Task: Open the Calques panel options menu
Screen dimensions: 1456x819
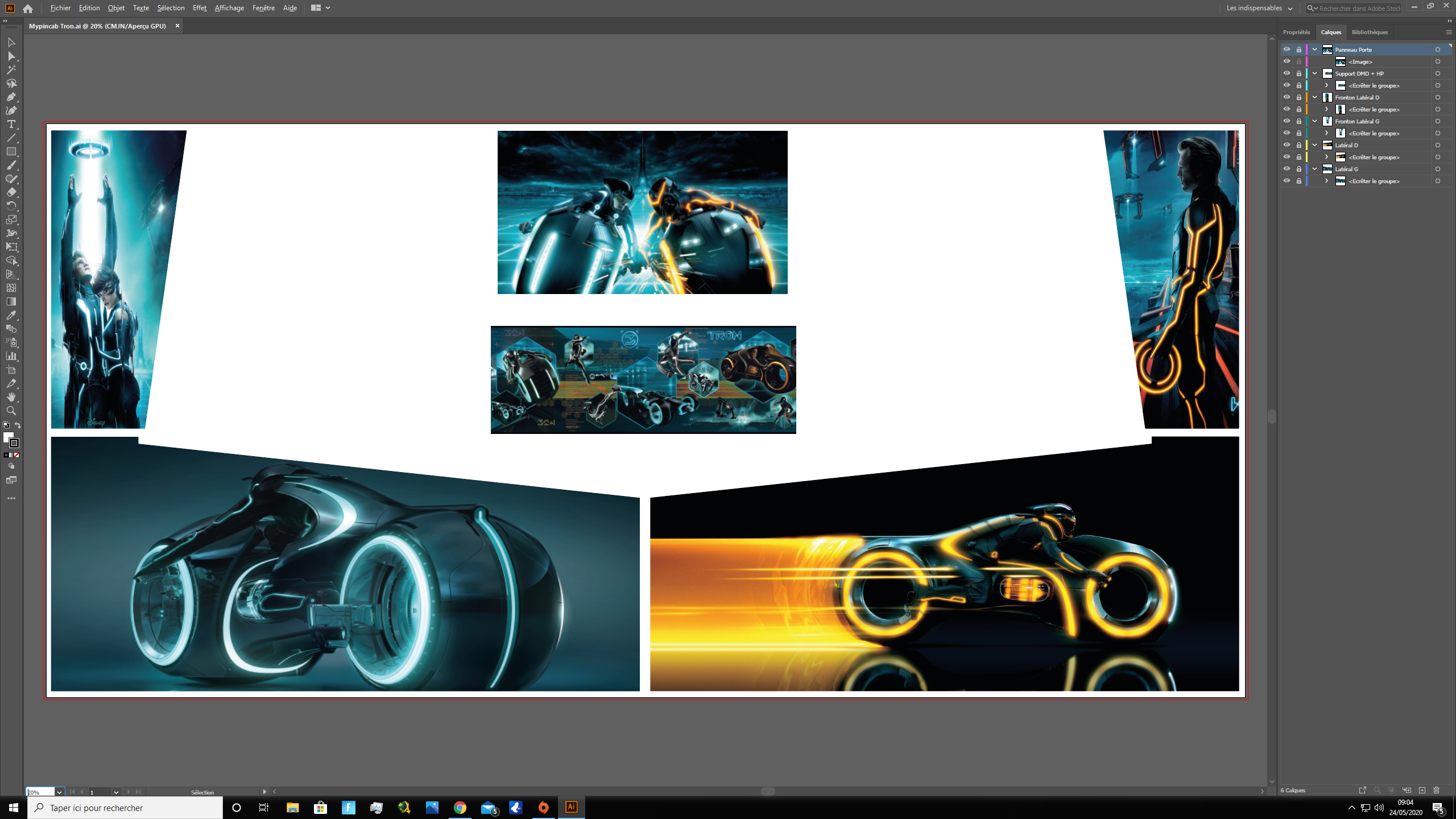Action: (x=1449, y=32)
